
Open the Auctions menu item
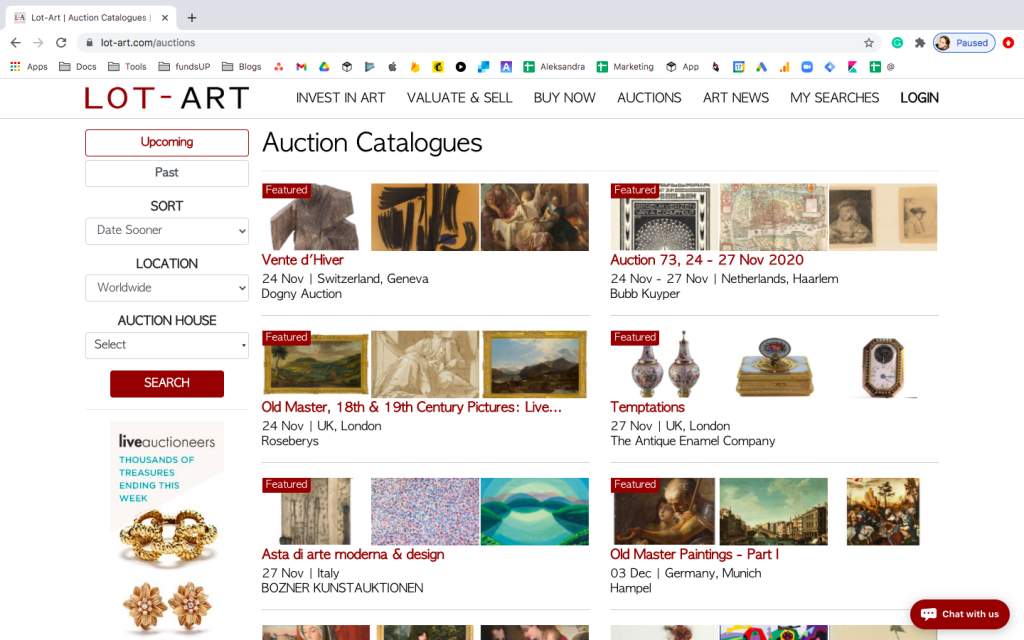[x=649, y=98]
